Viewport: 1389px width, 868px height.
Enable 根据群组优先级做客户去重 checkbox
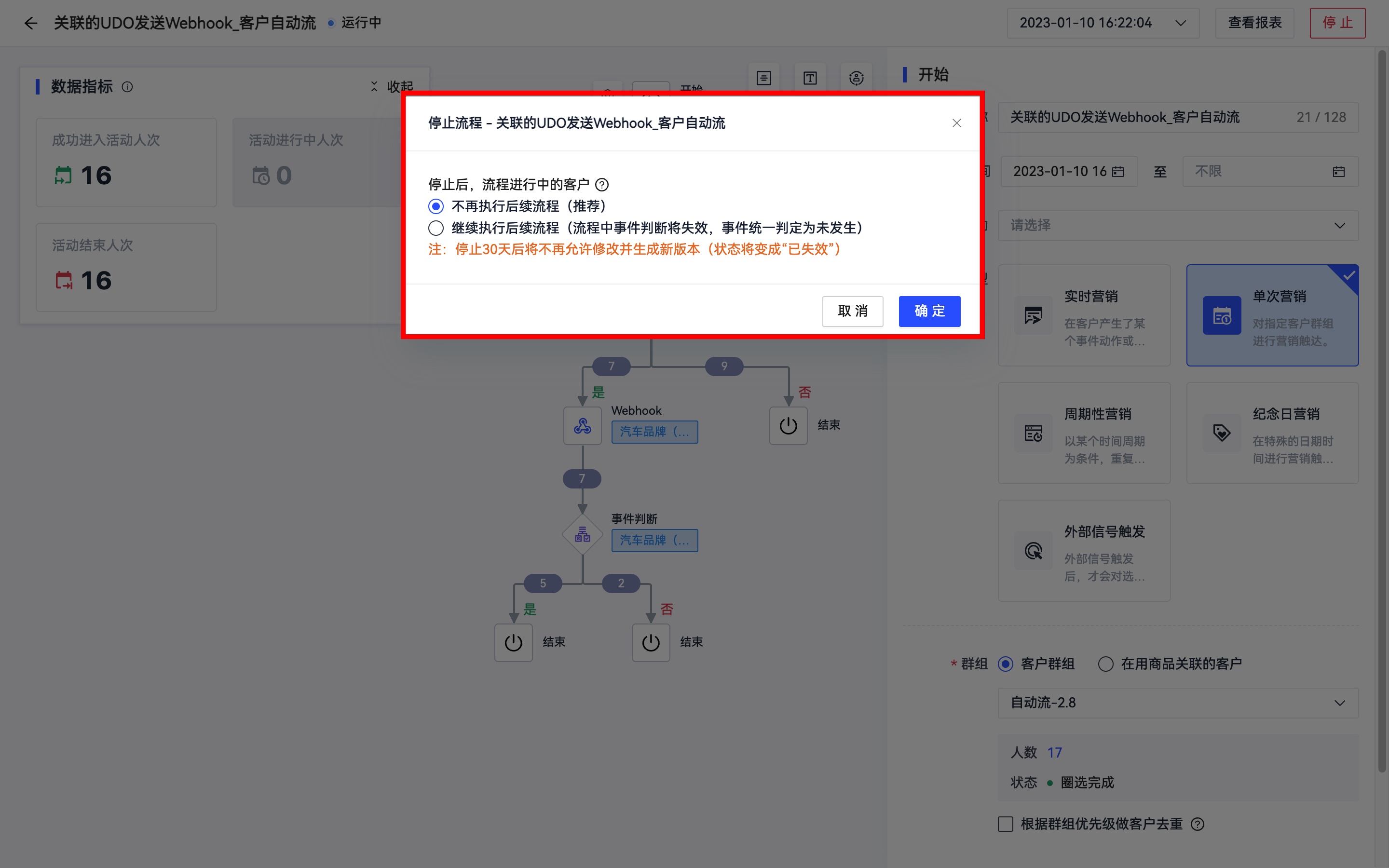click(x=1006, y=825)
